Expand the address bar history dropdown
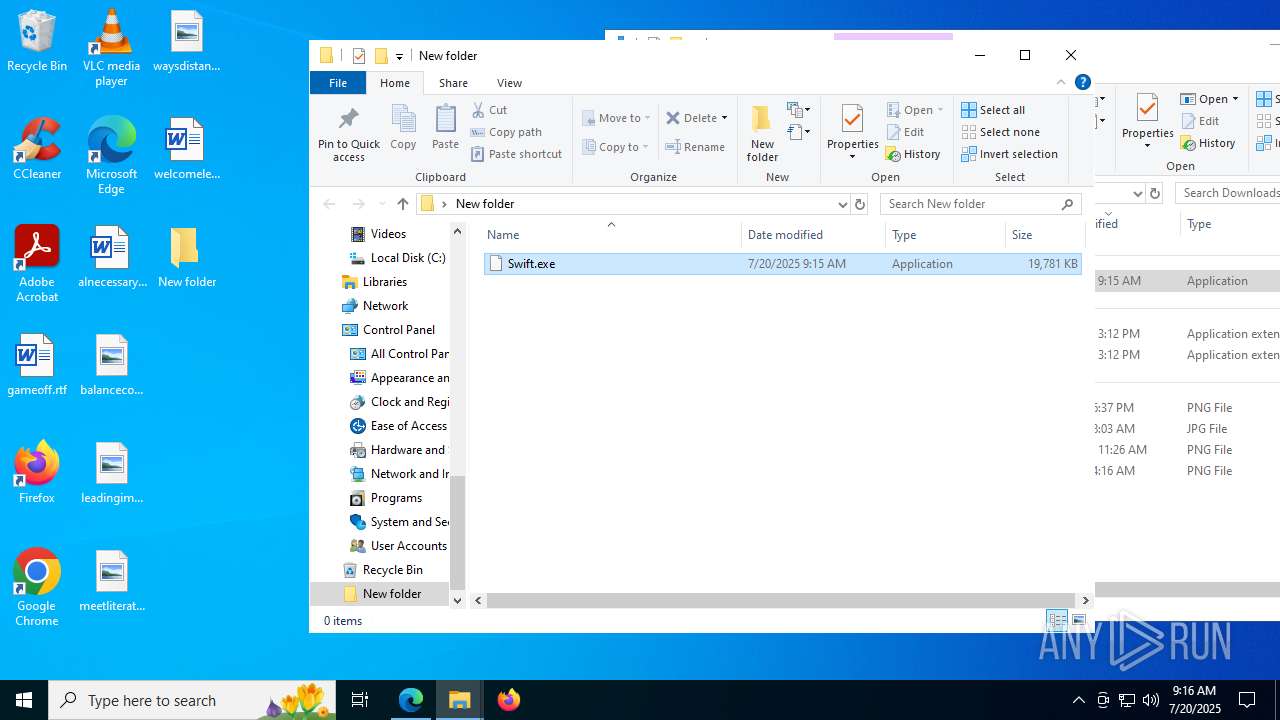This screenshot has width=1280, height=720. [x=842, y=204]
